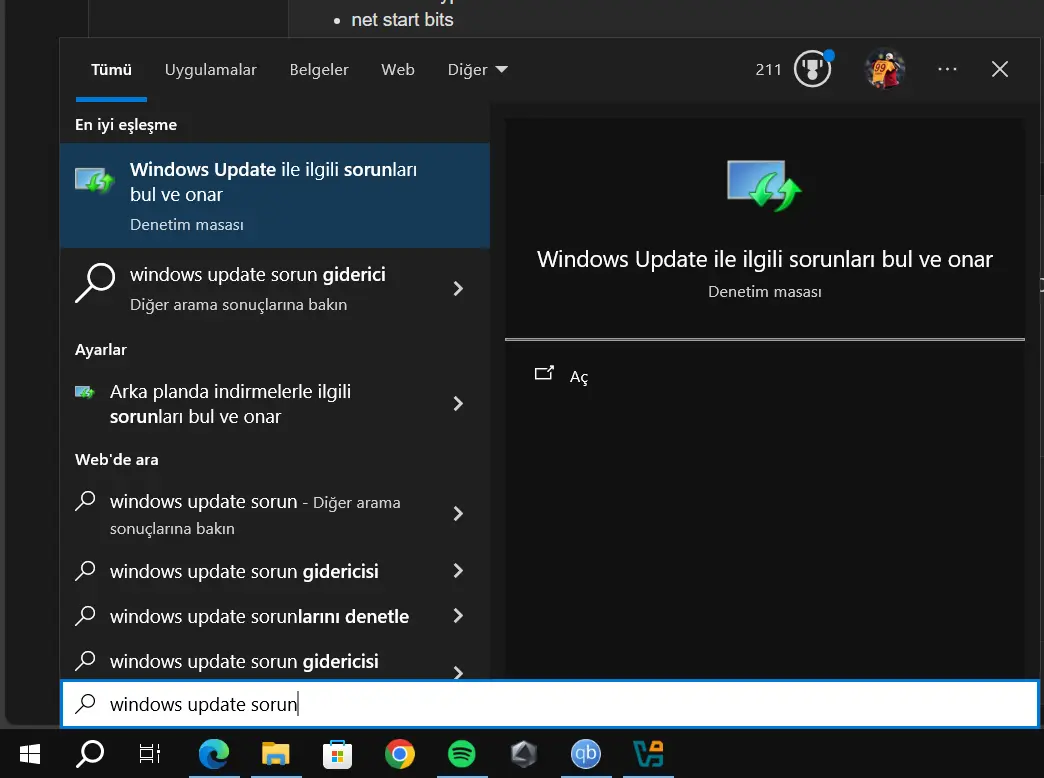Open the VS lock app in taskbar
Viewport: 1044px width, 778px height.
[648, 753]
